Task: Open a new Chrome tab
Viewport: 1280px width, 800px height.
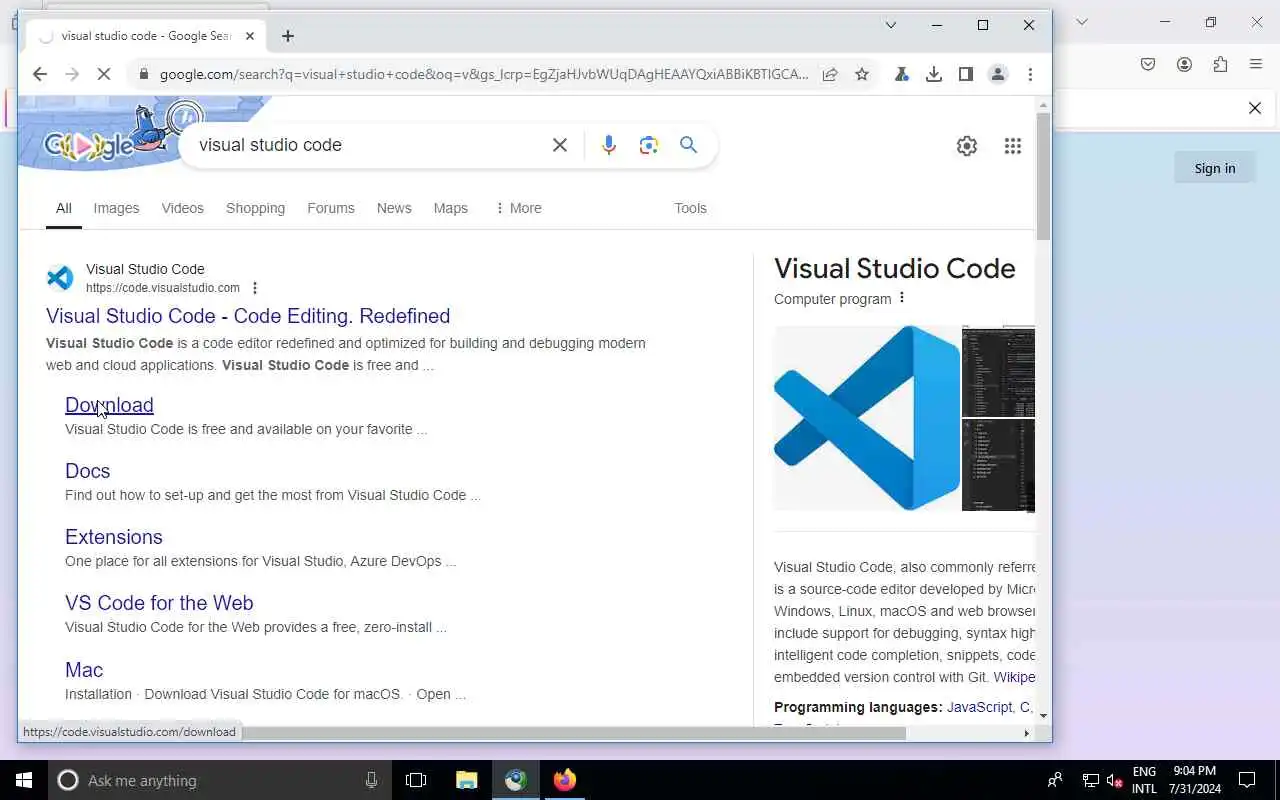Action: tap(288, 36)
